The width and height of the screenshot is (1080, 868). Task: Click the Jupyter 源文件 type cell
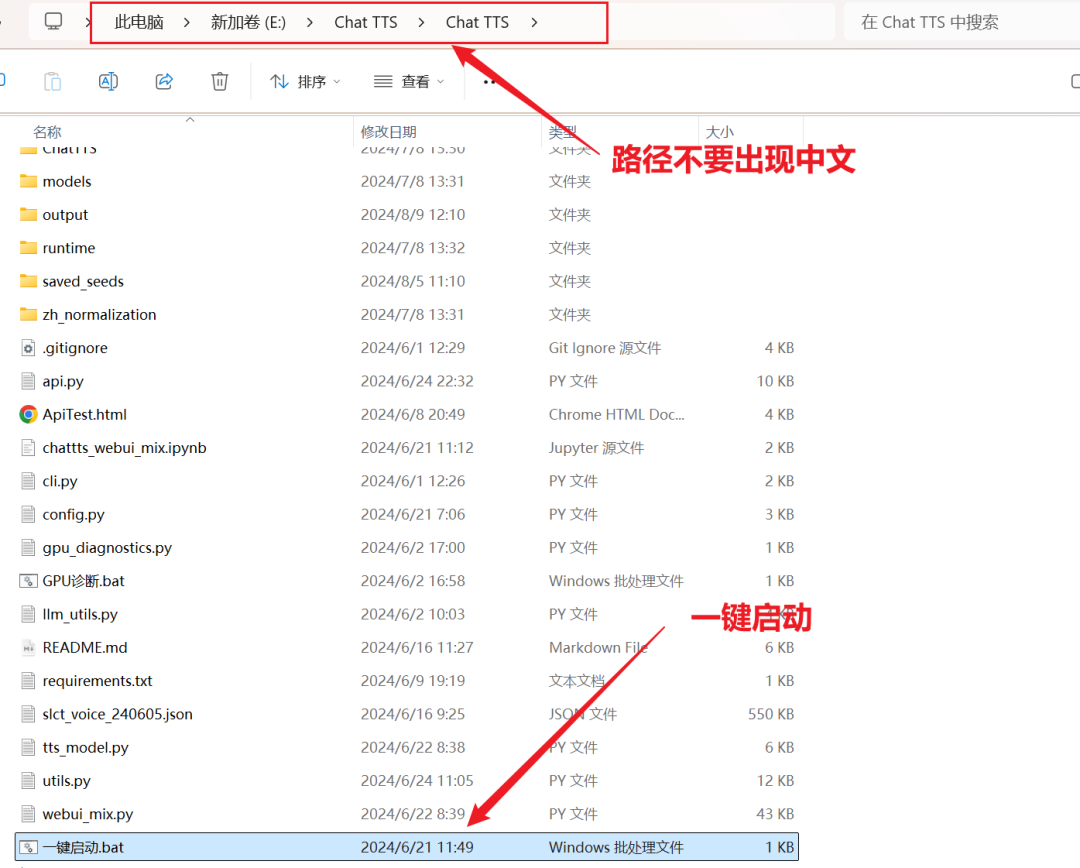click(x=596, y=448)
